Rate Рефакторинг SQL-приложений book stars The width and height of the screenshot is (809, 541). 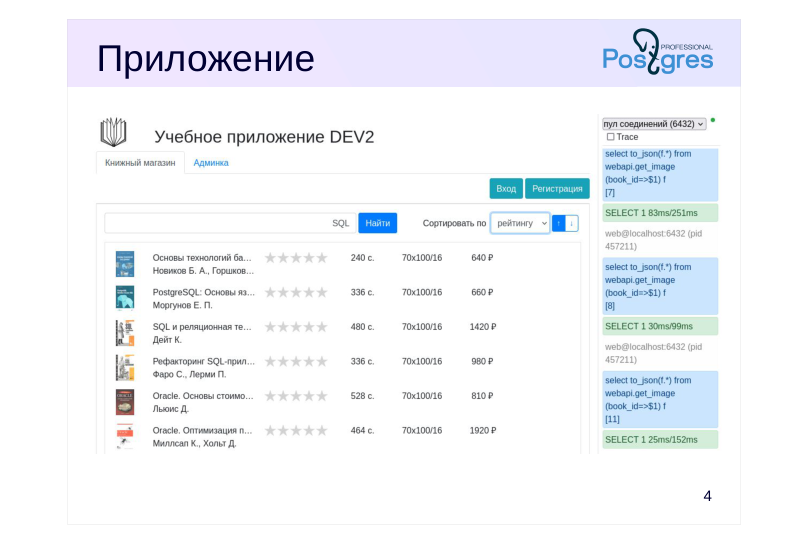296,362
